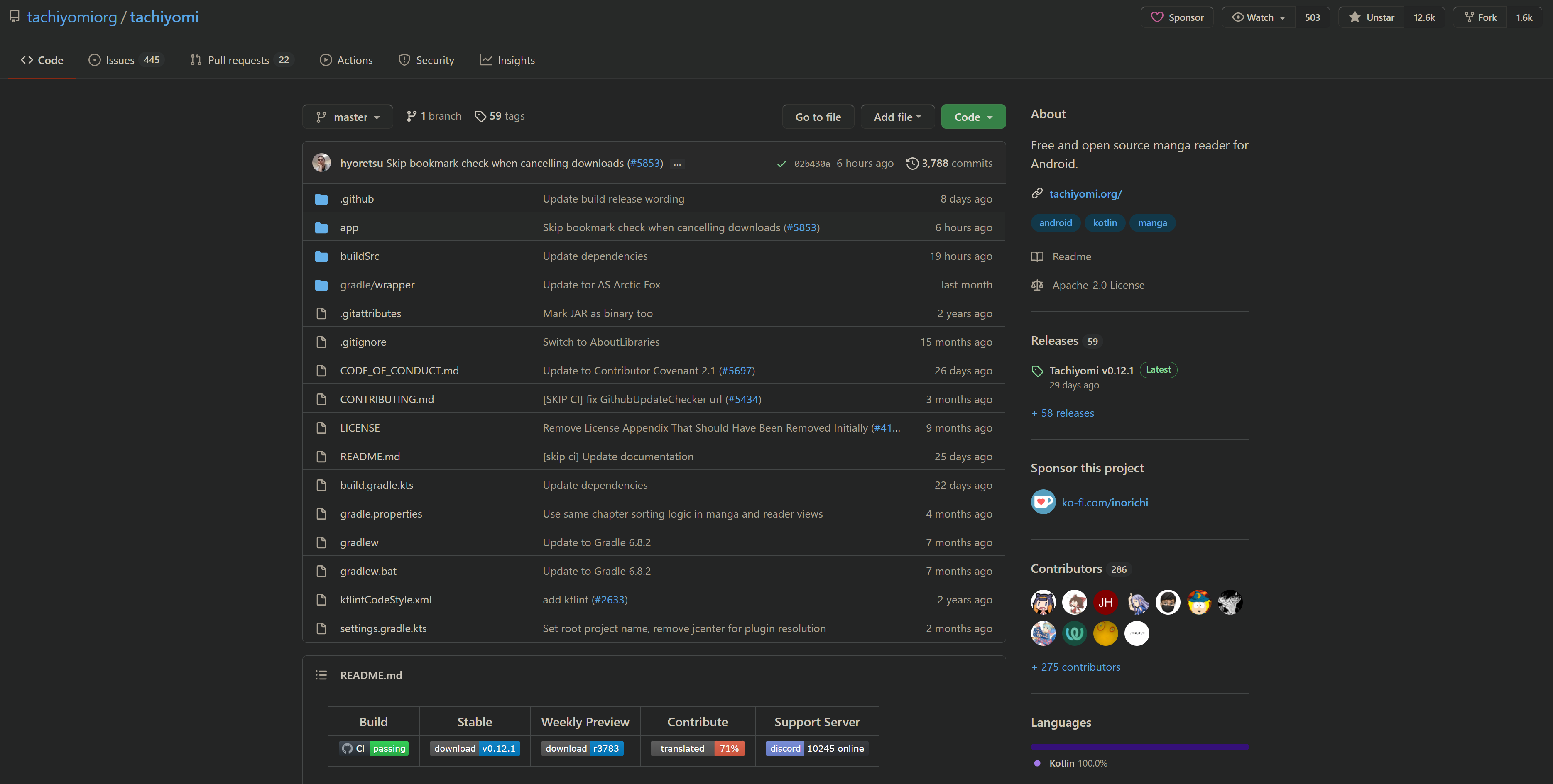The height and width of the screenshot is (784, 1553).
Task: Click the 1.6k forks count
Action: [1524, 17]
